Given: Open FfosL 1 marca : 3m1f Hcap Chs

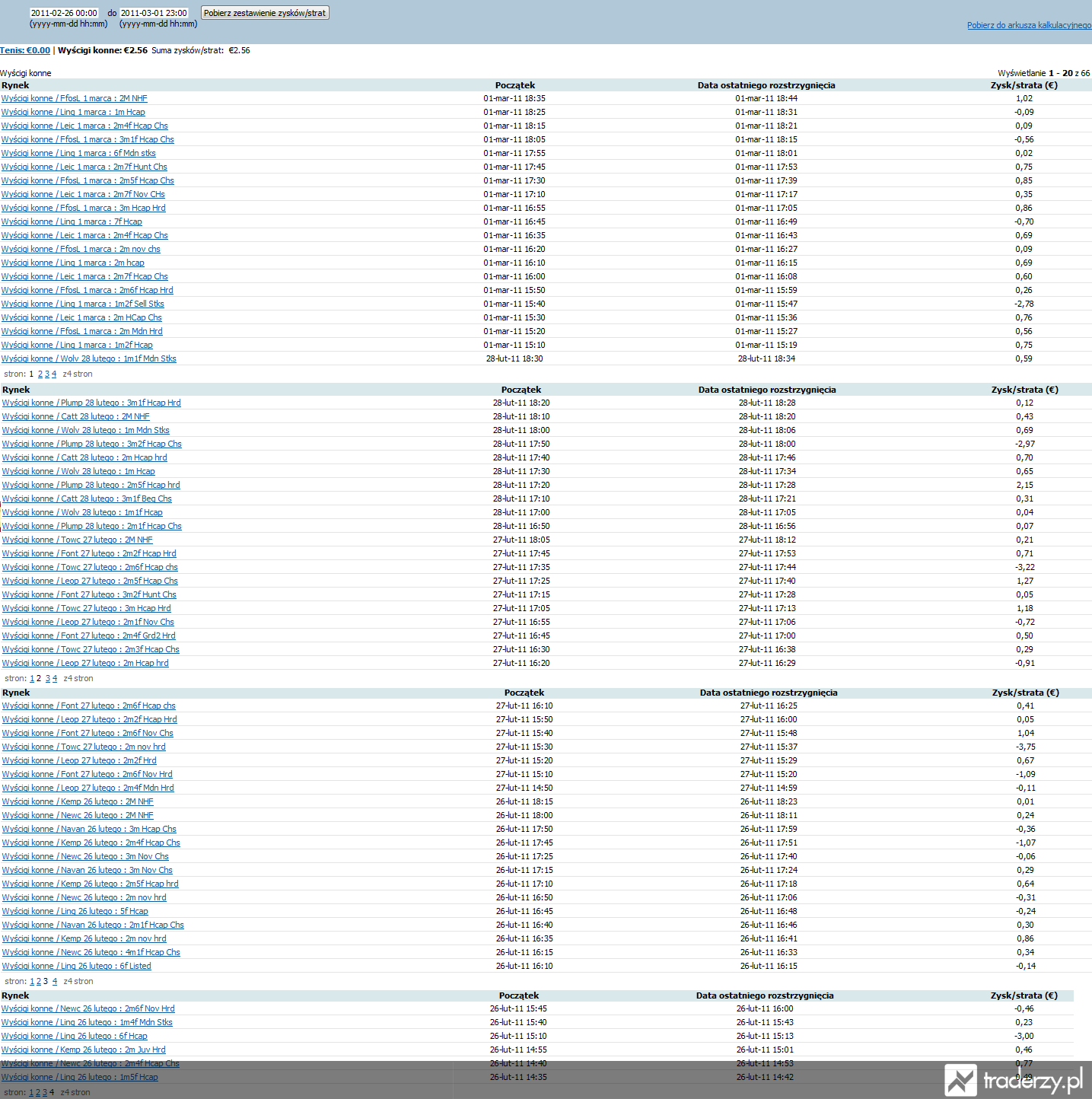Looking at the screenshot, I should (x=88, y=139).
